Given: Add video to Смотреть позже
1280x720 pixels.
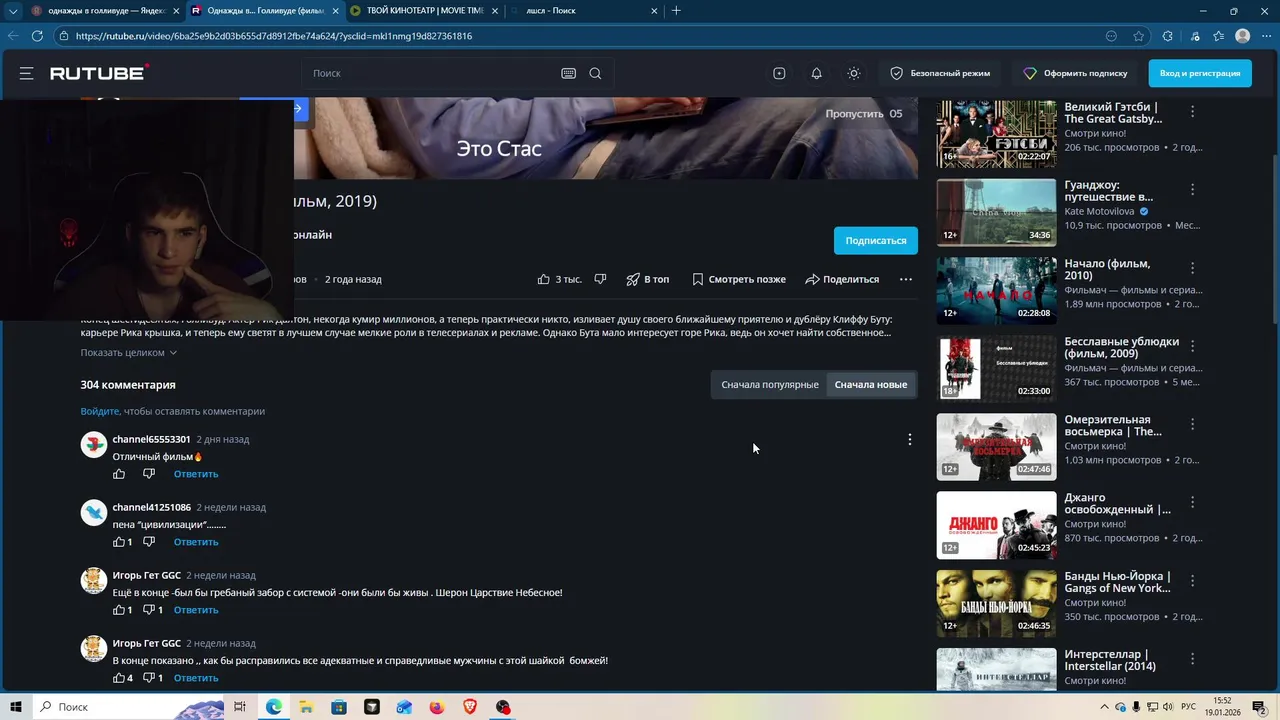Looking at the screenshot, I should pos(738,279).
